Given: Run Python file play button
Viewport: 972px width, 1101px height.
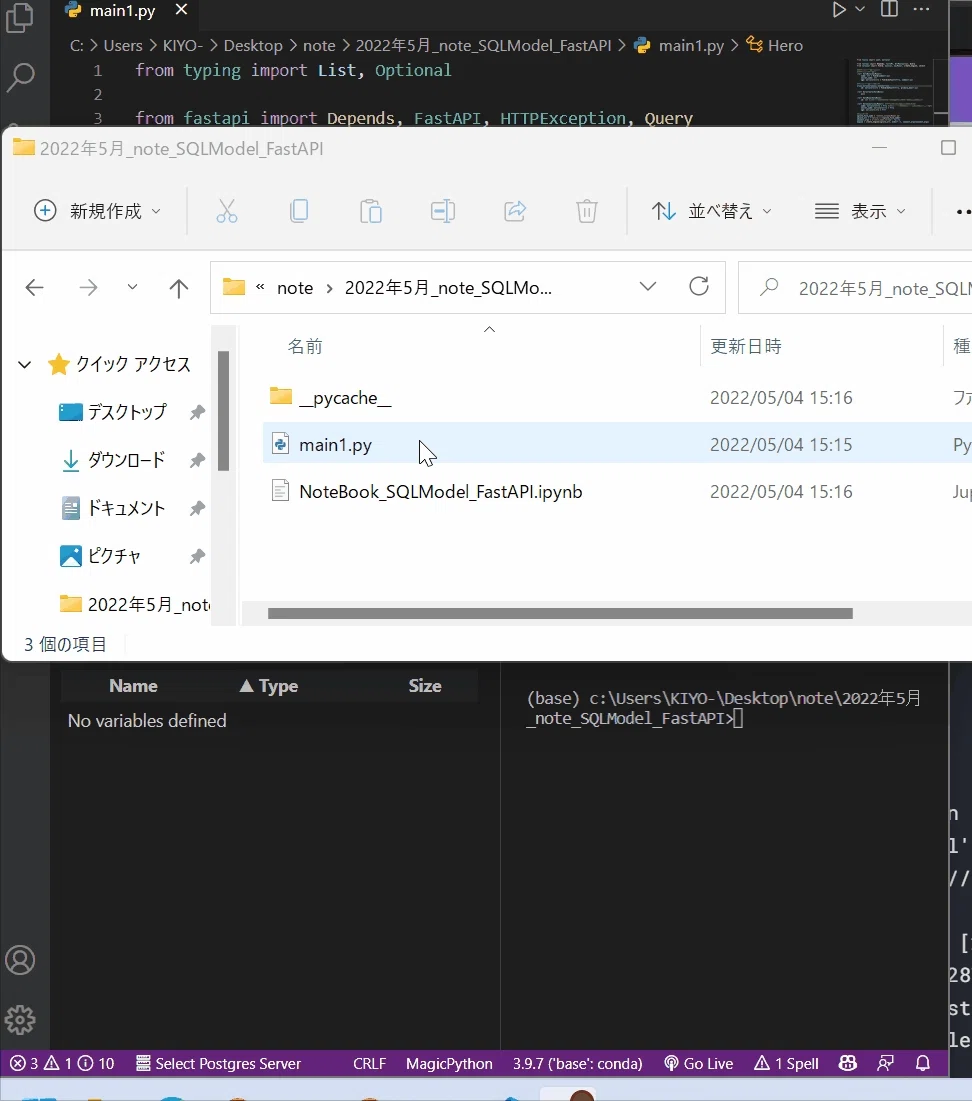Looking at the screenshot, I should tap(839, 10).
